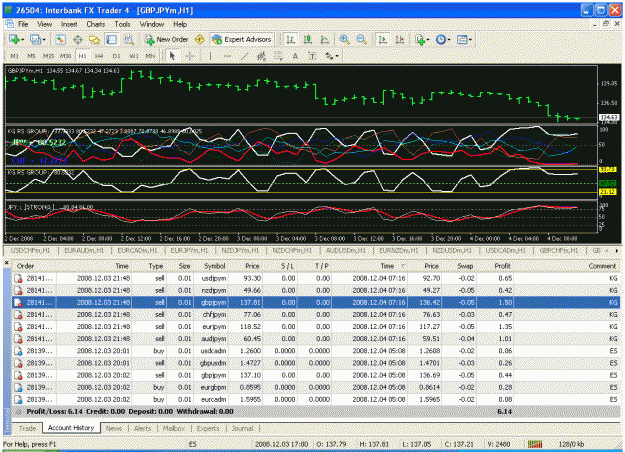Open the Periods clock icon
625x452 pixels.
point(440,39)
